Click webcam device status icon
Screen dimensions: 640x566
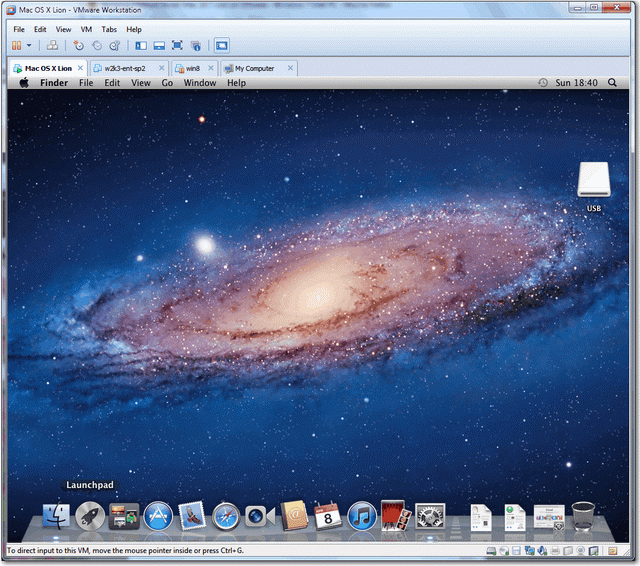[580, 551]
